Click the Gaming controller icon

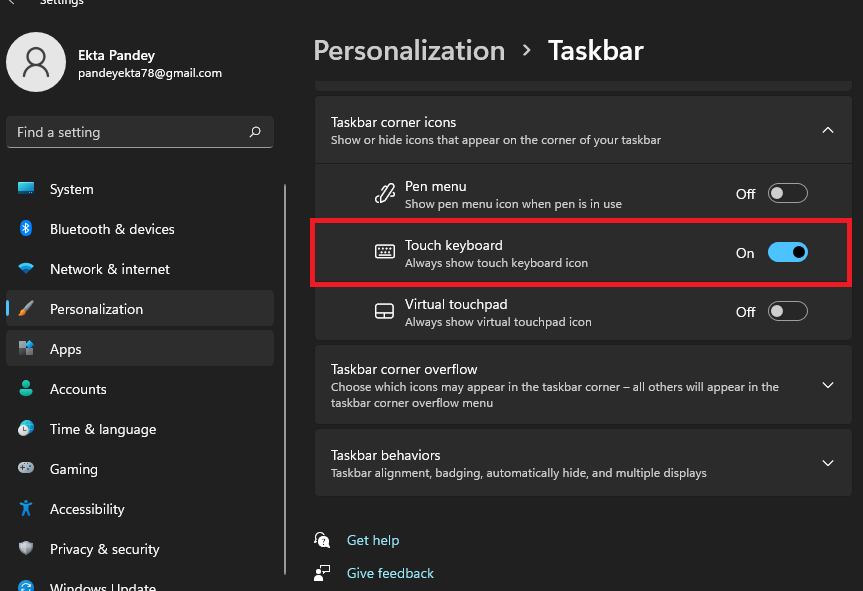(26, 469)
